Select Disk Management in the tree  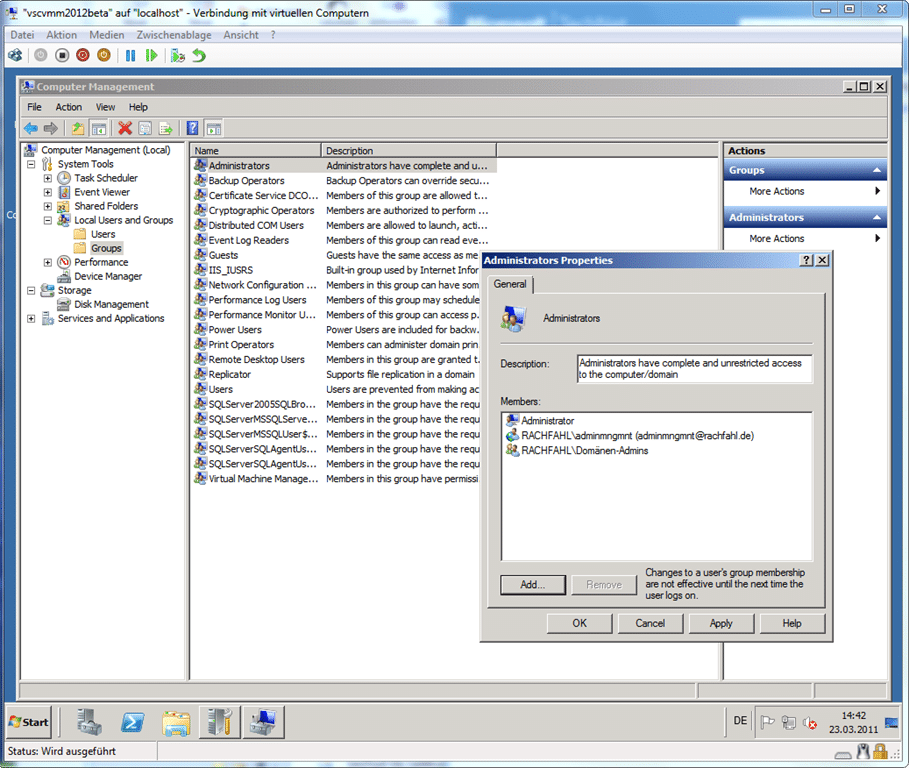click(111, 304)
